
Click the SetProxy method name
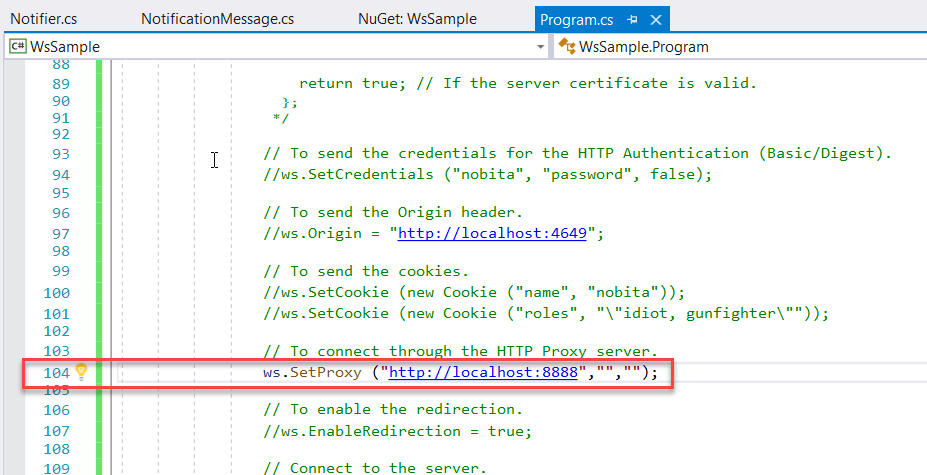click(325, 373)
